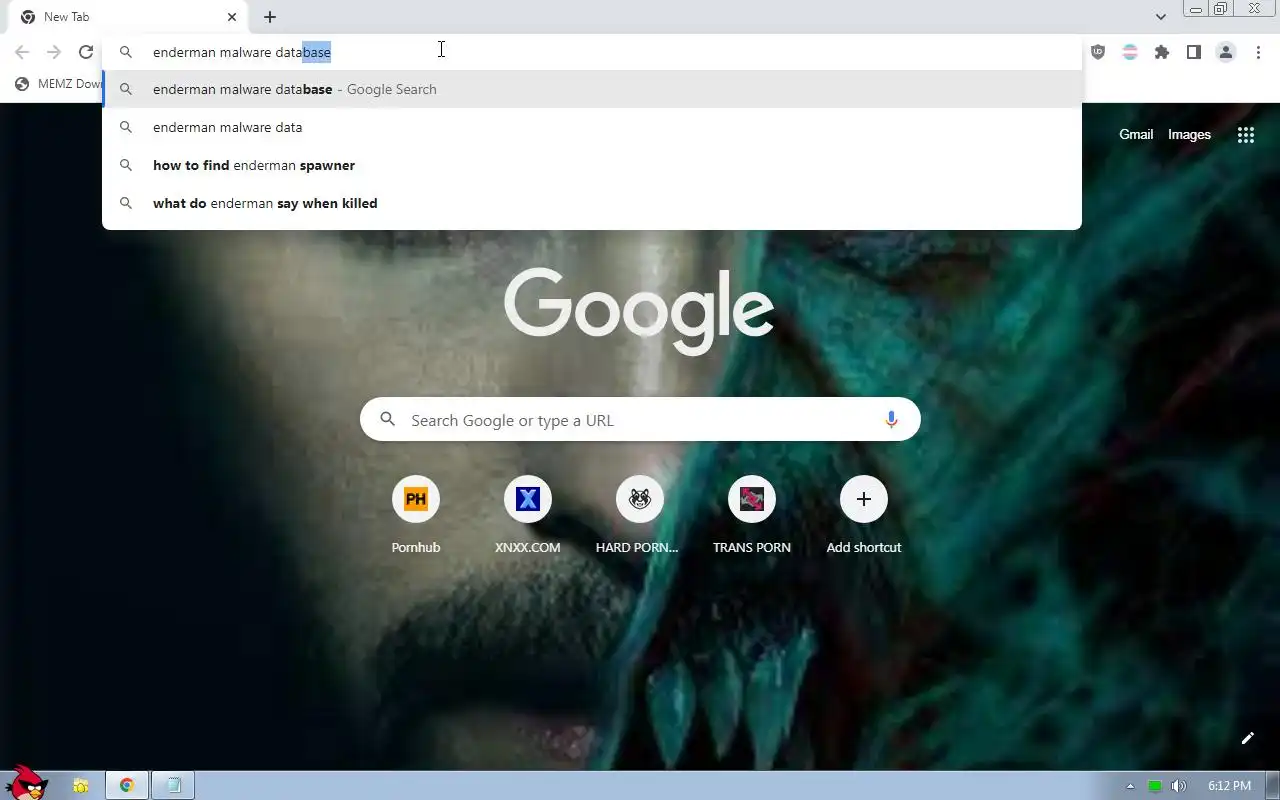Switch to Chrome in the taskbar
Image resolution: width=1280 pixels, height=800 pixels.
click(127, 786)
